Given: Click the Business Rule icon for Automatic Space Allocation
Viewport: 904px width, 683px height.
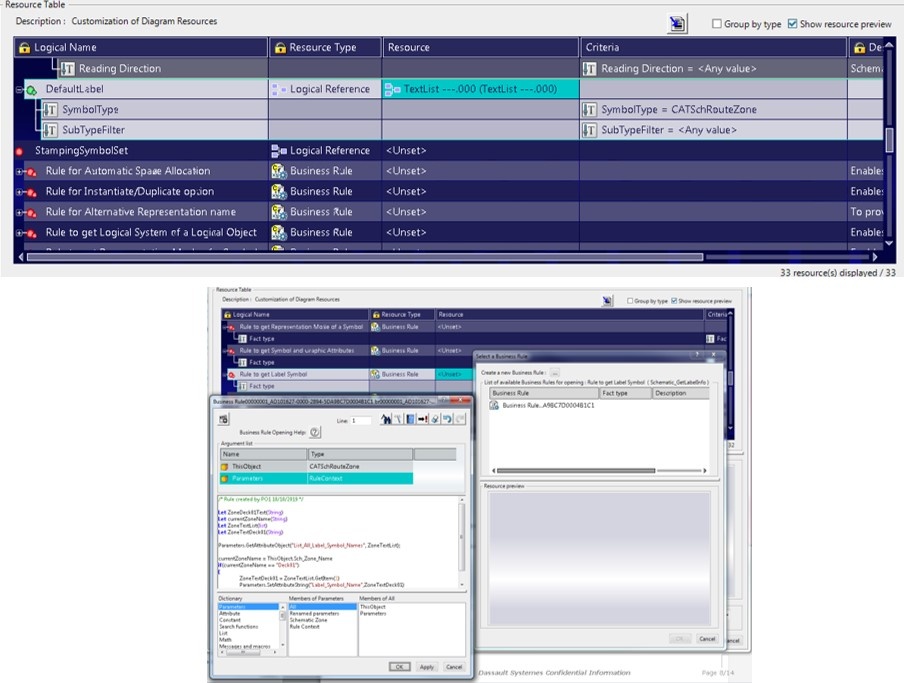Looking at the screenshot, I should (x=279, y=171).
